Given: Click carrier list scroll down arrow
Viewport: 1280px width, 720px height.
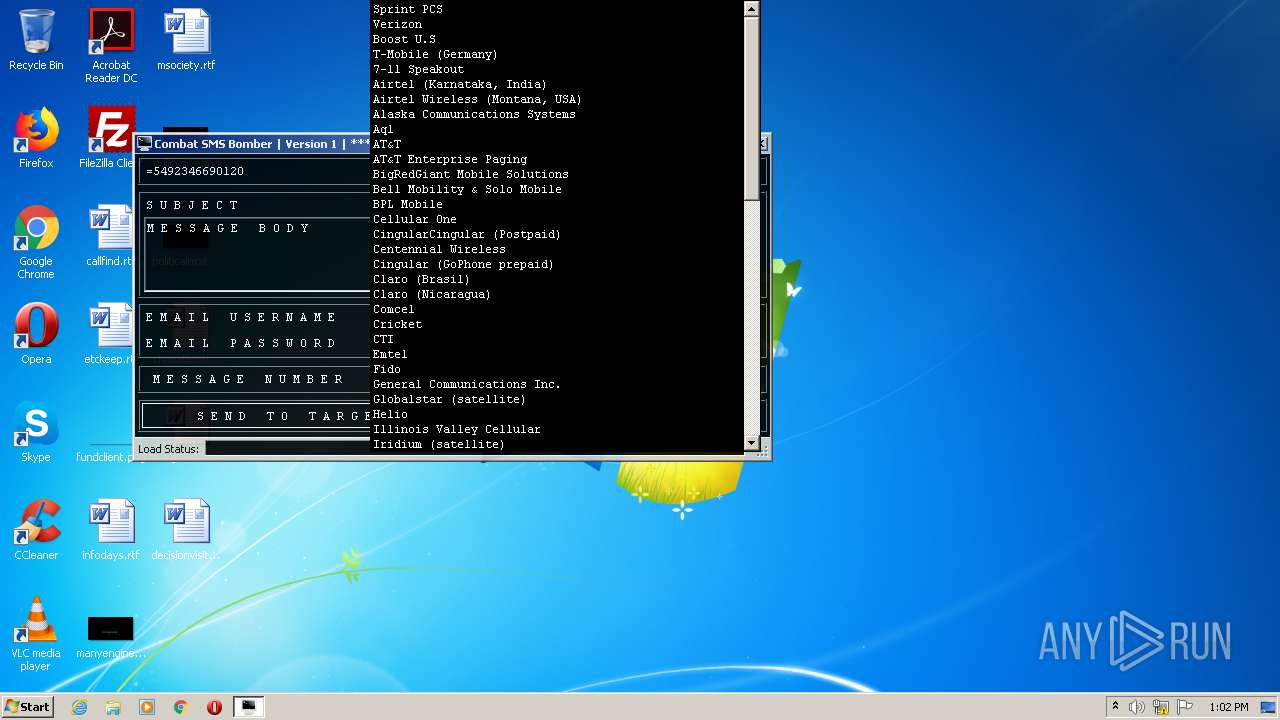Looking at the screenshot, I should pos(752,443).
